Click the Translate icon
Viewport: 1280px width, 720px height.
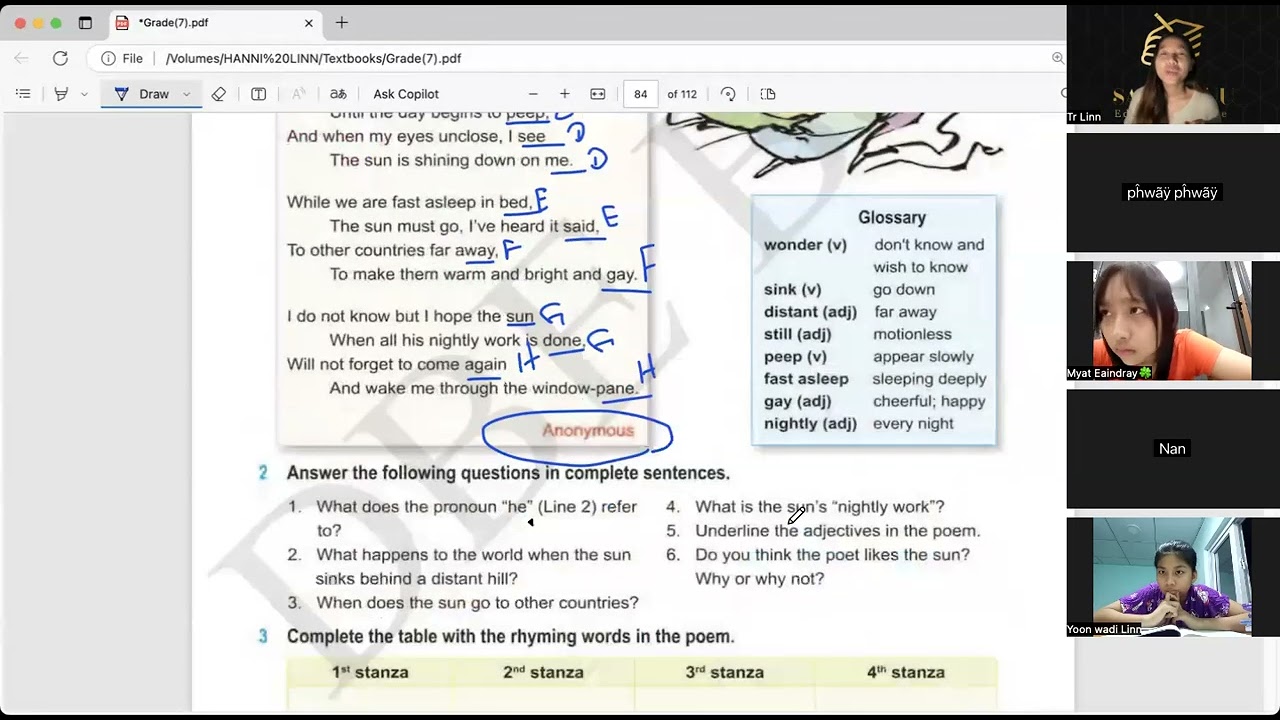coord(338,94)
